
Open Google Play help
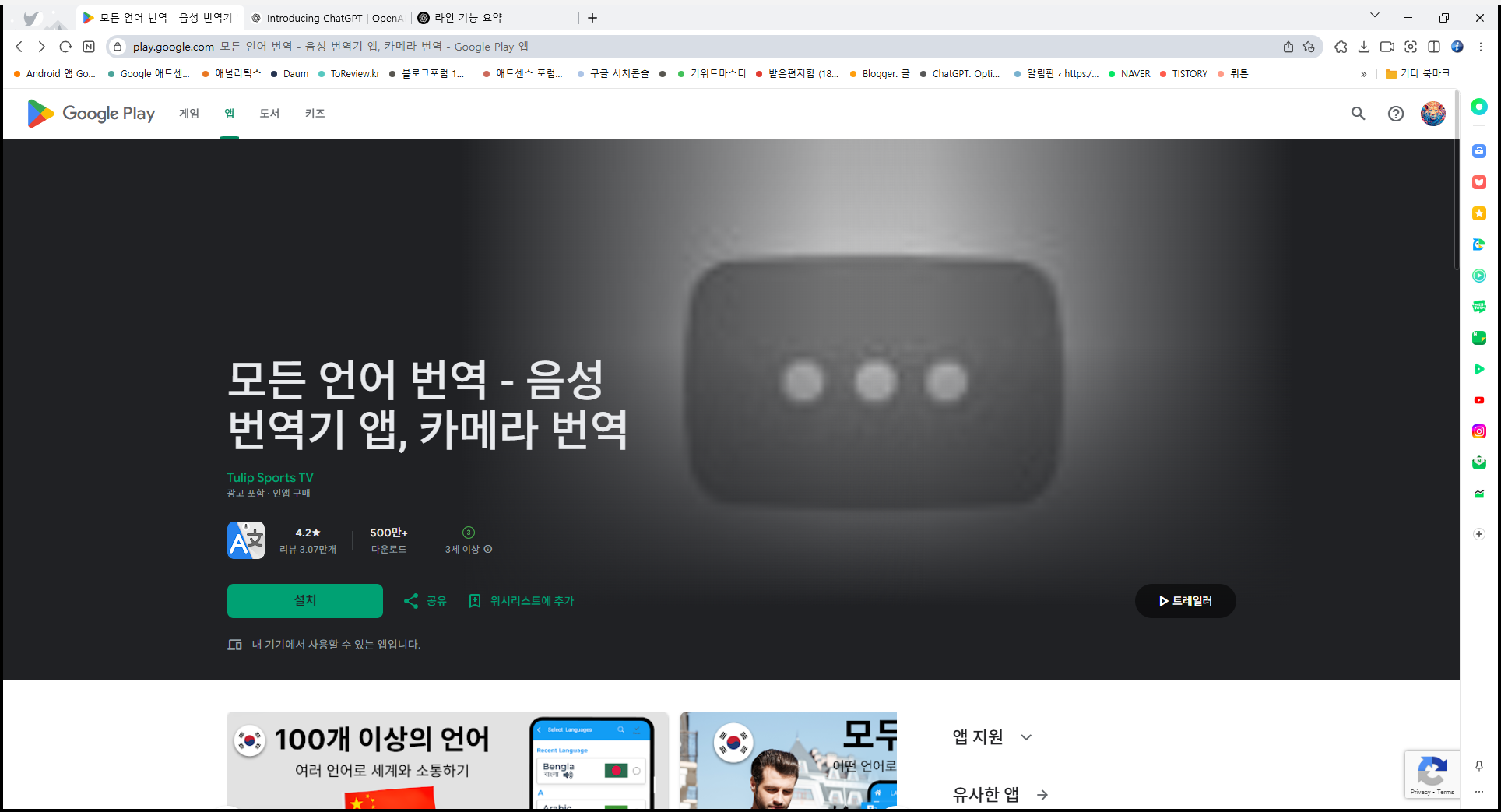(x=1395, y=113)
